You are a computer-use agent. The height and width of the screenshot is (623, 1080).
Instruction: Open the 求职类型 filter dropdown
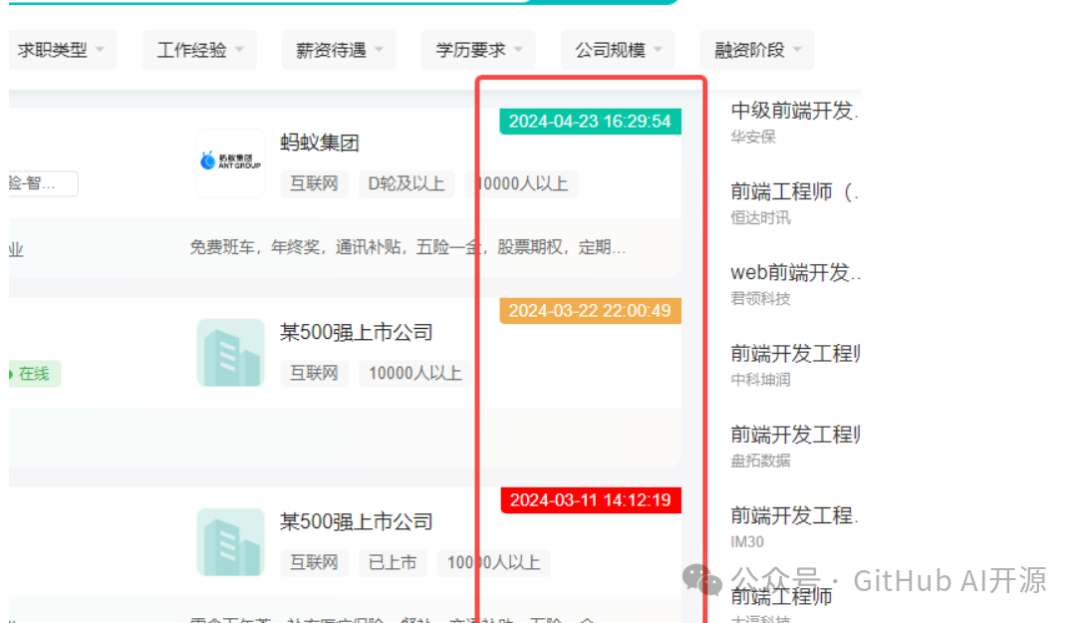click(x=62, y=50)
